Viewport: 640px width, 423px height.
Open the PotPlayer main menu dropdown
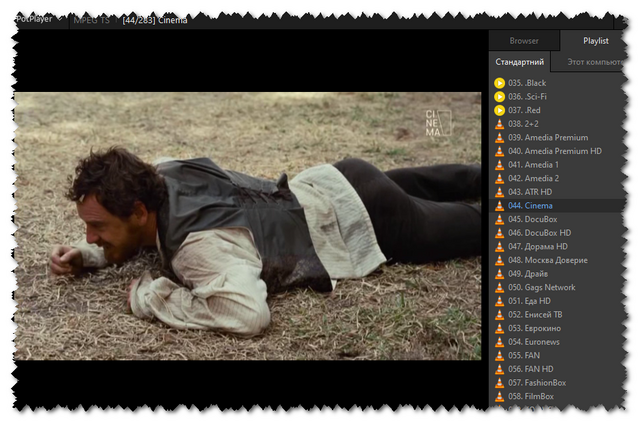pos(40,19)
